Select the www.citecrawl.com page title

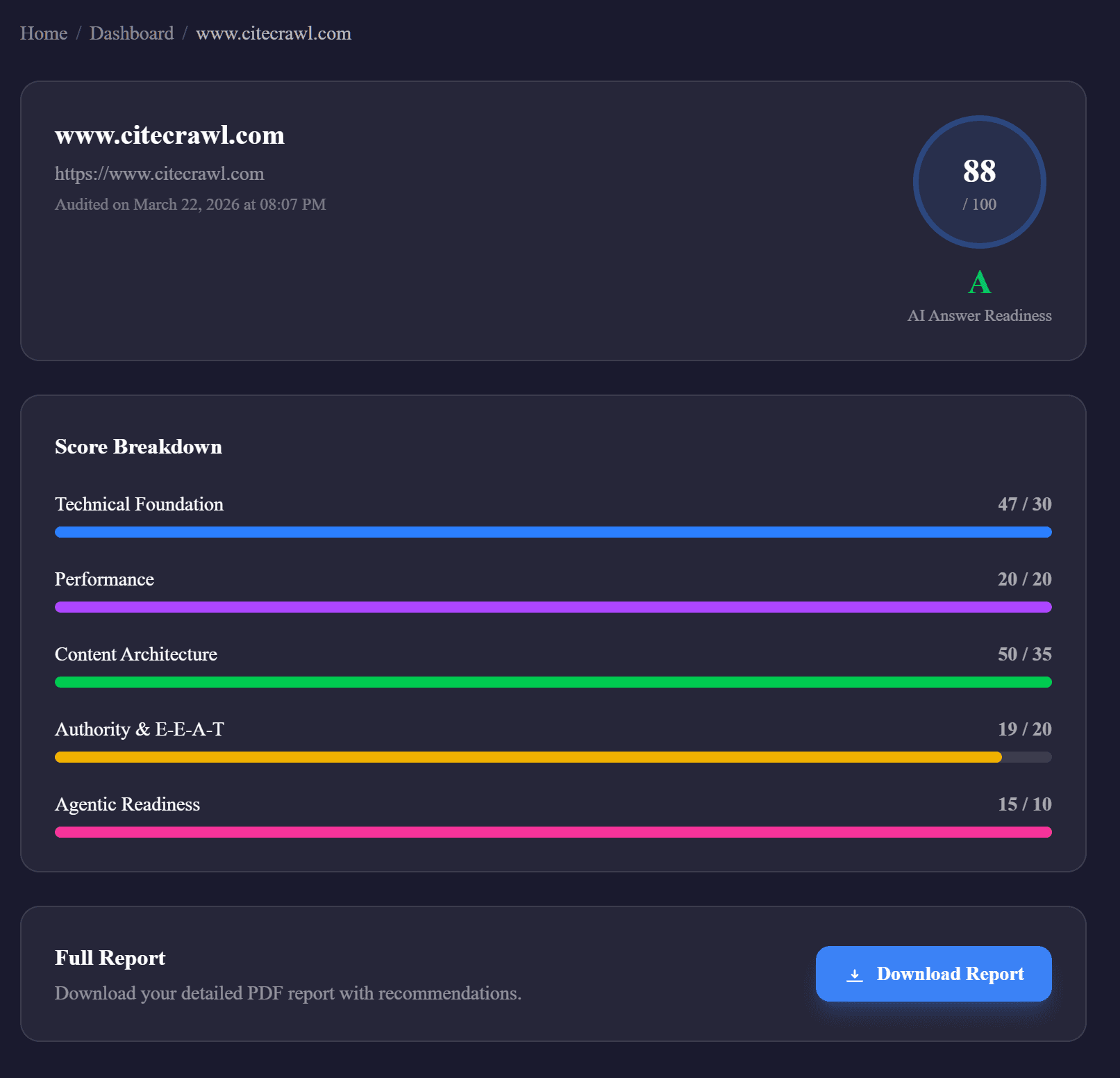coord(169,135)
